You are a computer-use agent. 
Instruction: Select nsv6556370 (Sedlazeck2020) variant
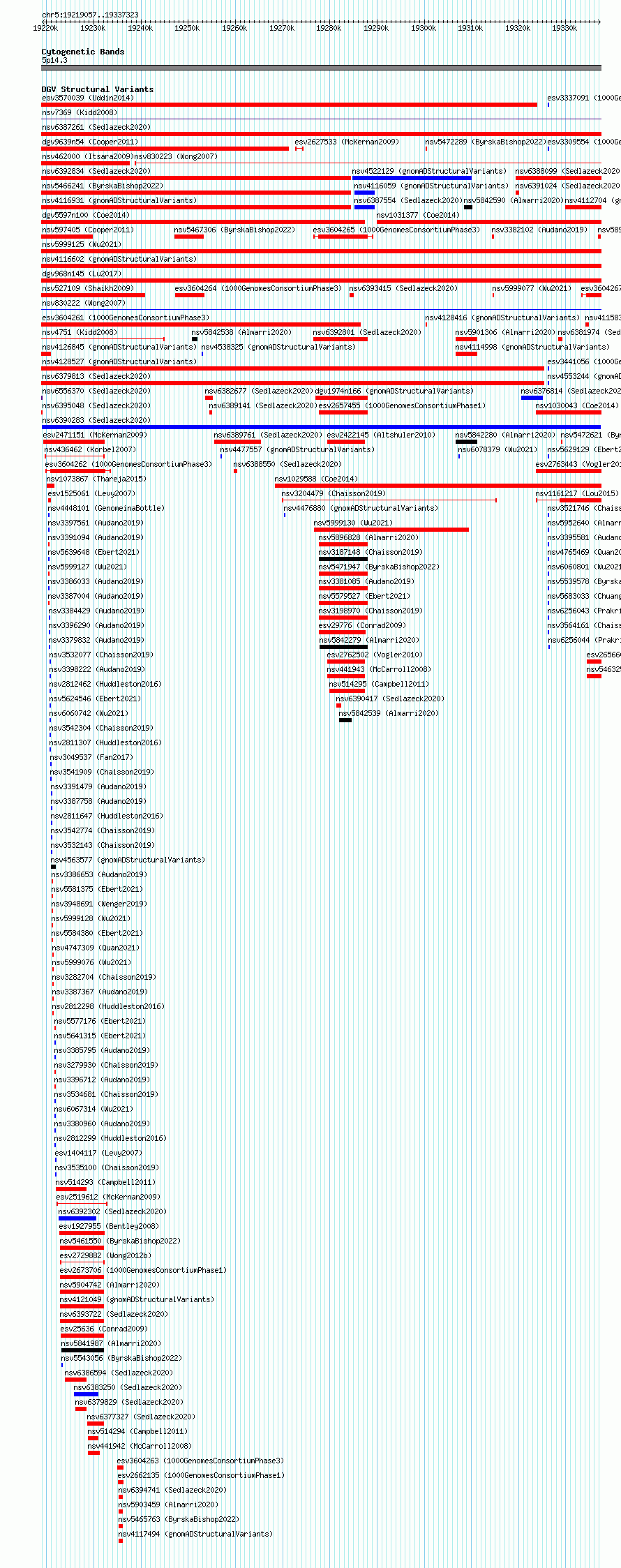96,391
